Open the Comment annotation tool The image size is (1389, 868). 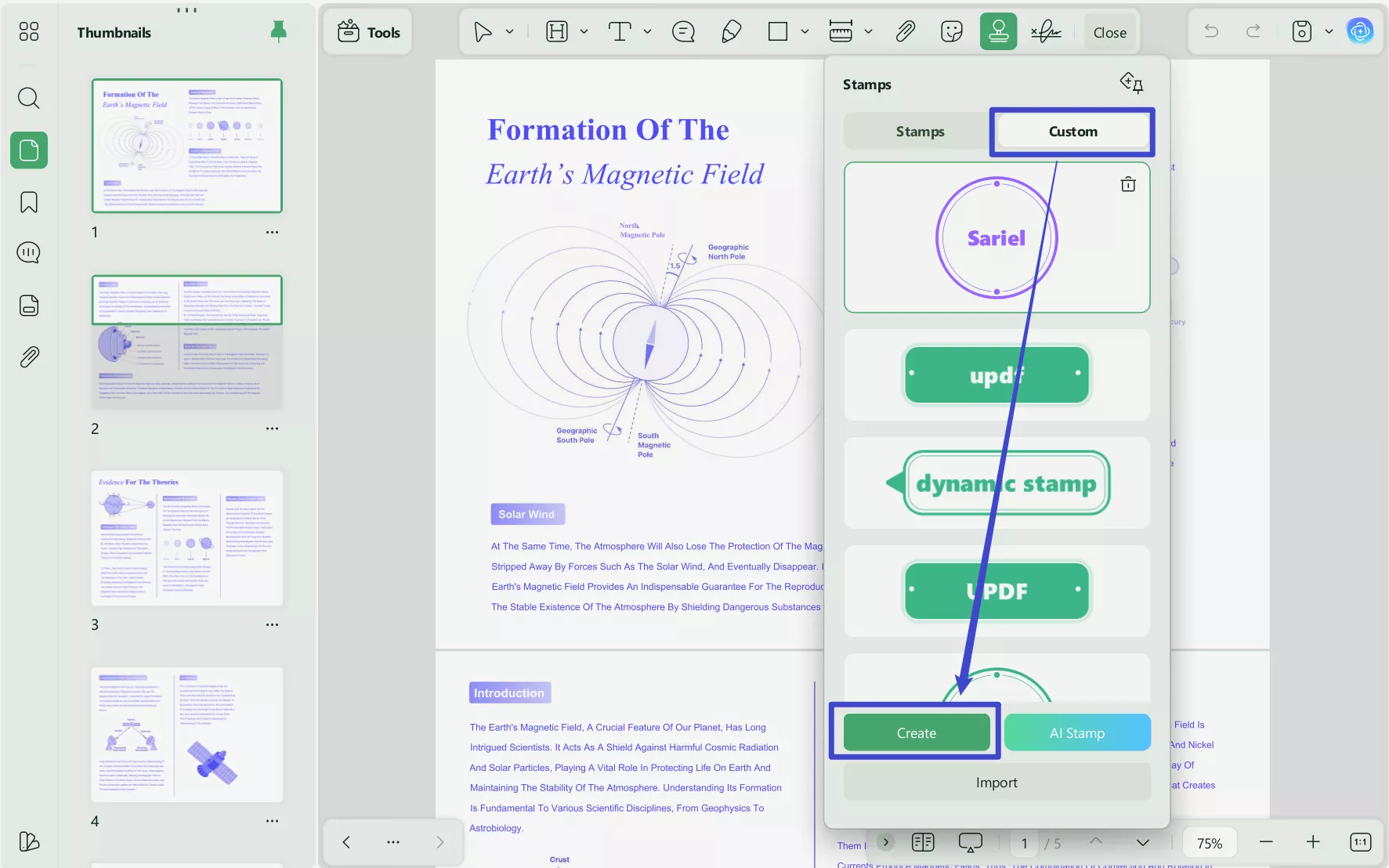682,31
